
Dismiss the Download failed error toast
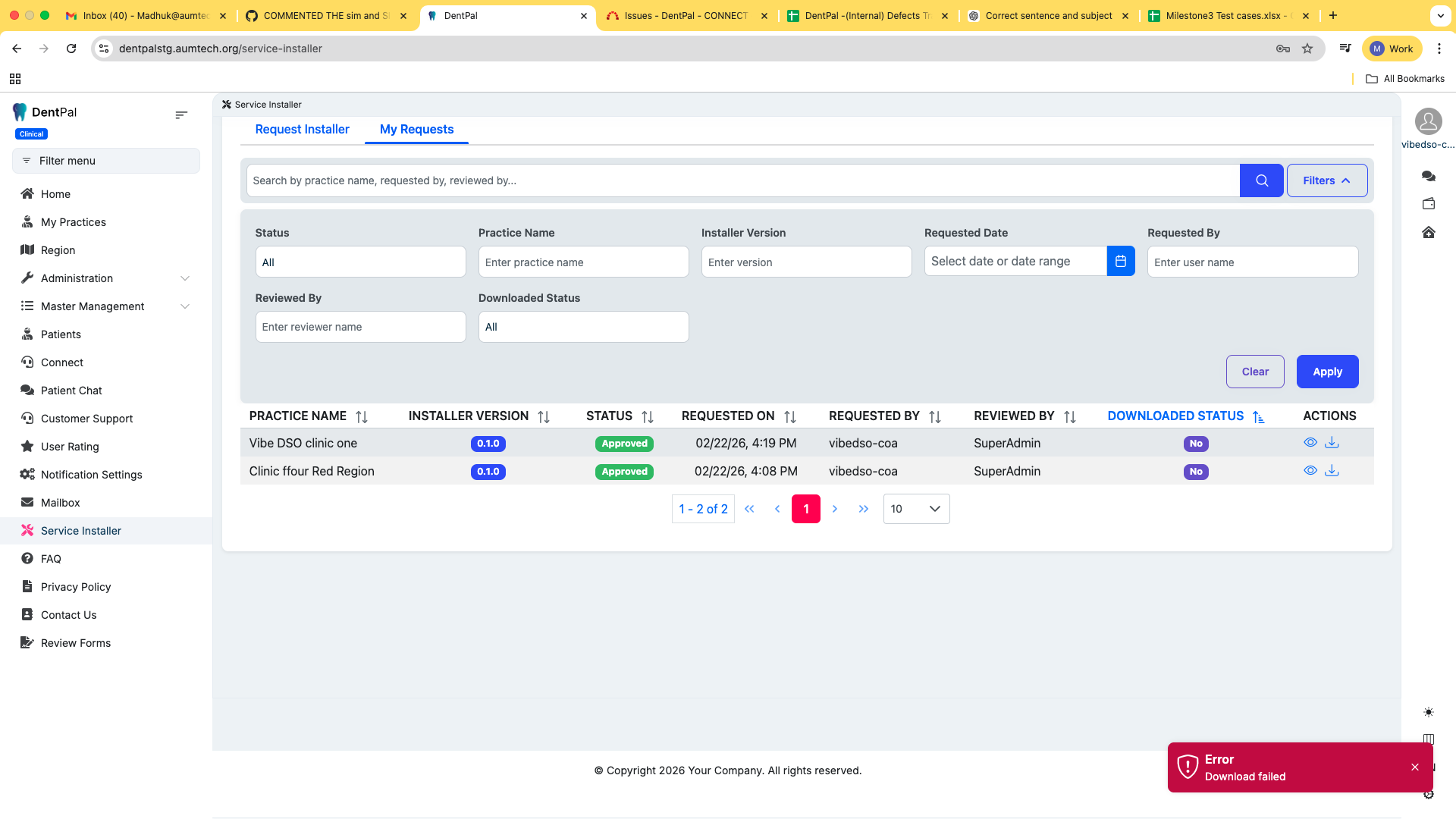(1414, 767)
